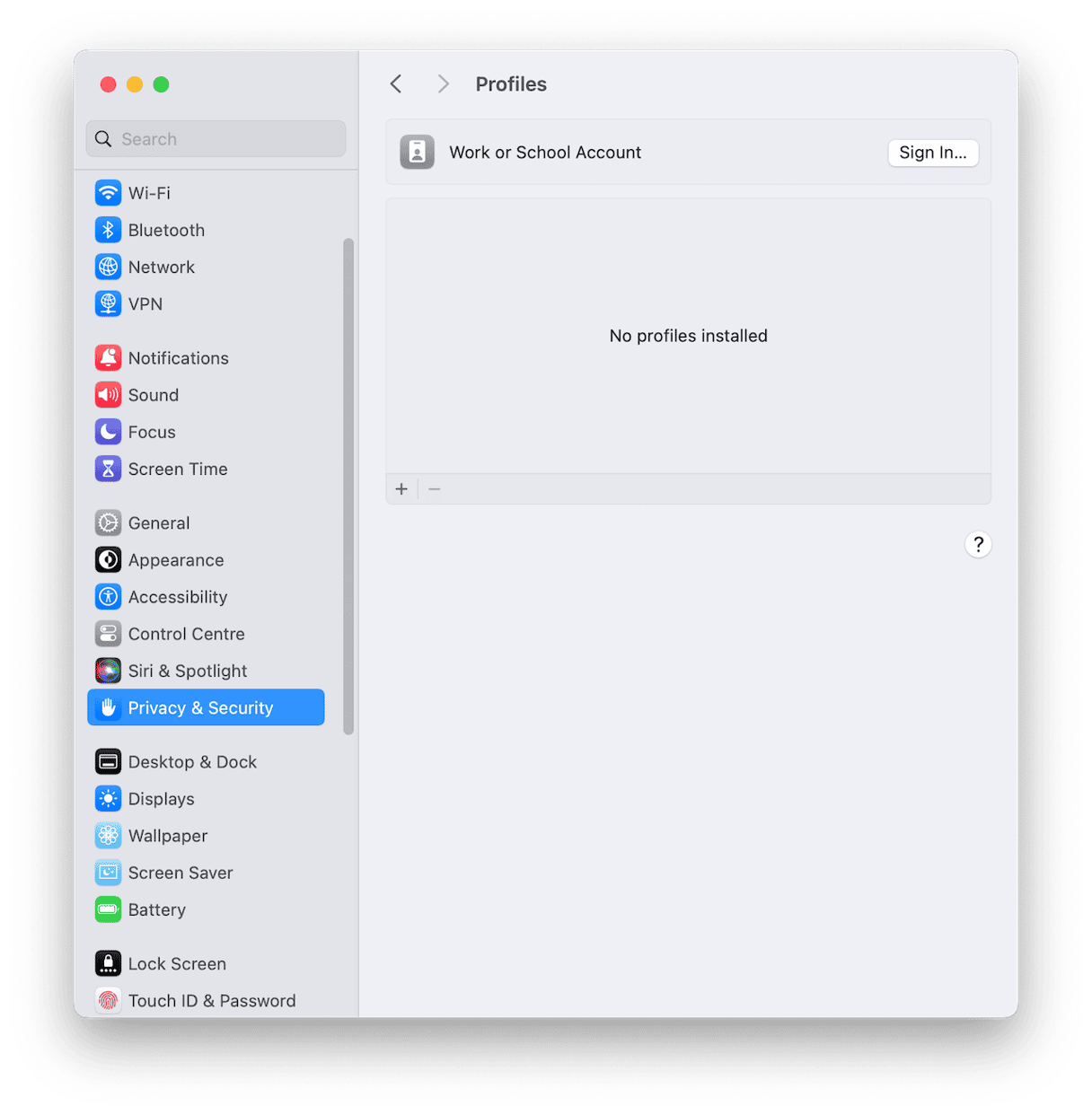Open Focus settings moon icon

108,432
